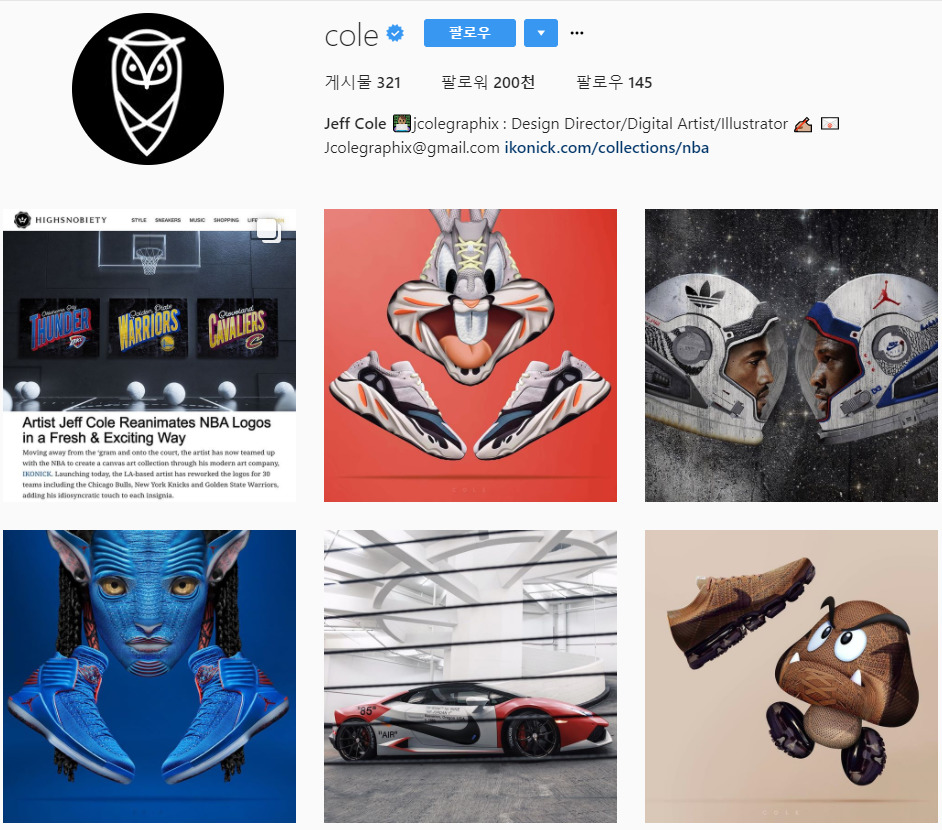942x830 pixels.
Task: Click the writing hand emoji in bio
Action: click(803, 124)
